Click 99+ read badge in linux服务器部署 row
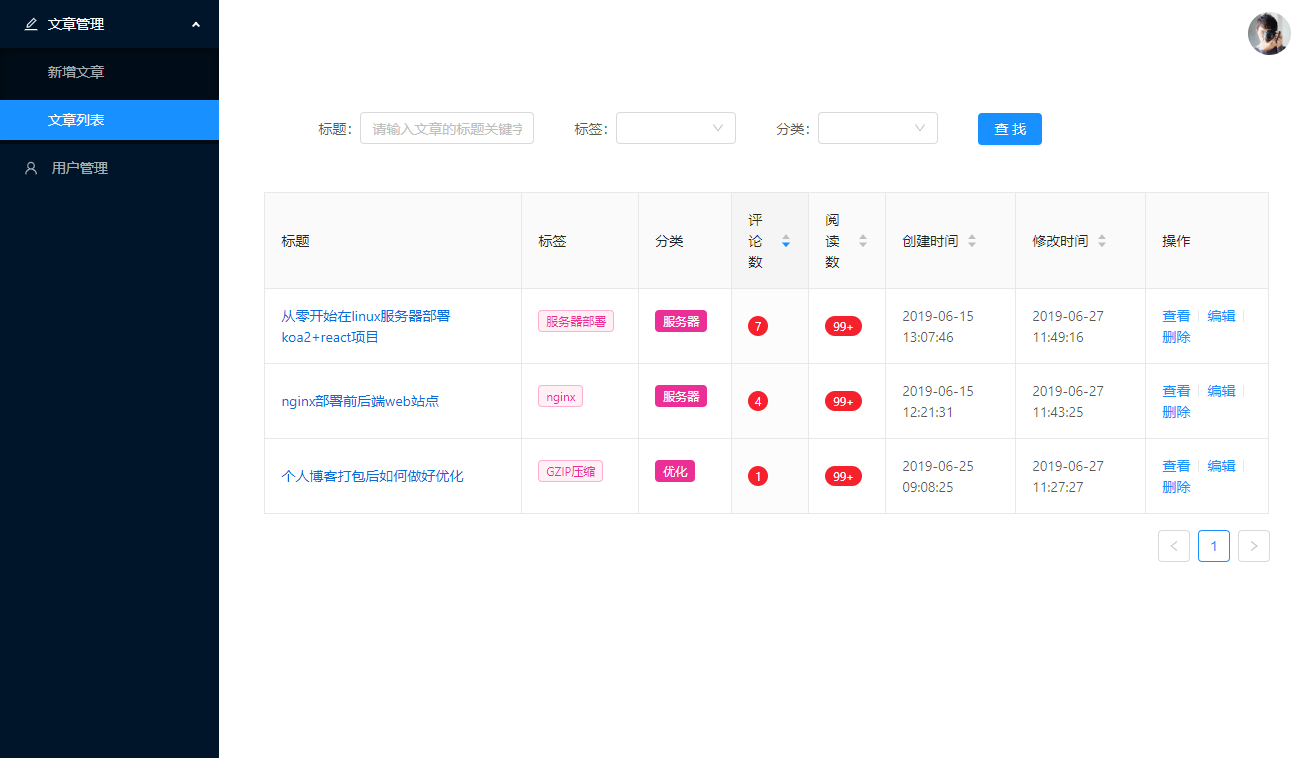1315x758 pixels. pos(843,326)
